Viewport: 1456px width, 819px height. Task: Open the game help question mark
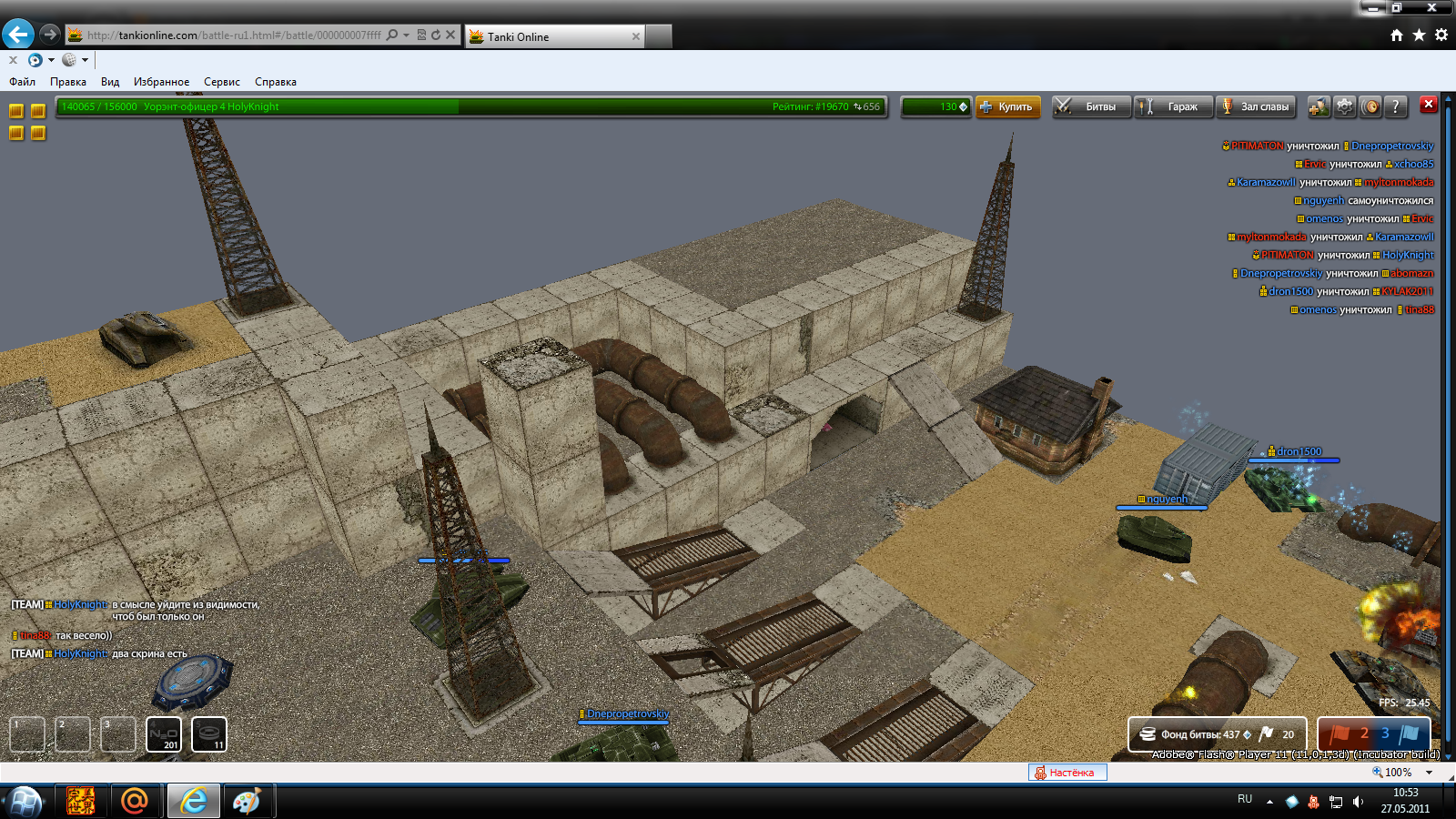[x=1396, y=106]
